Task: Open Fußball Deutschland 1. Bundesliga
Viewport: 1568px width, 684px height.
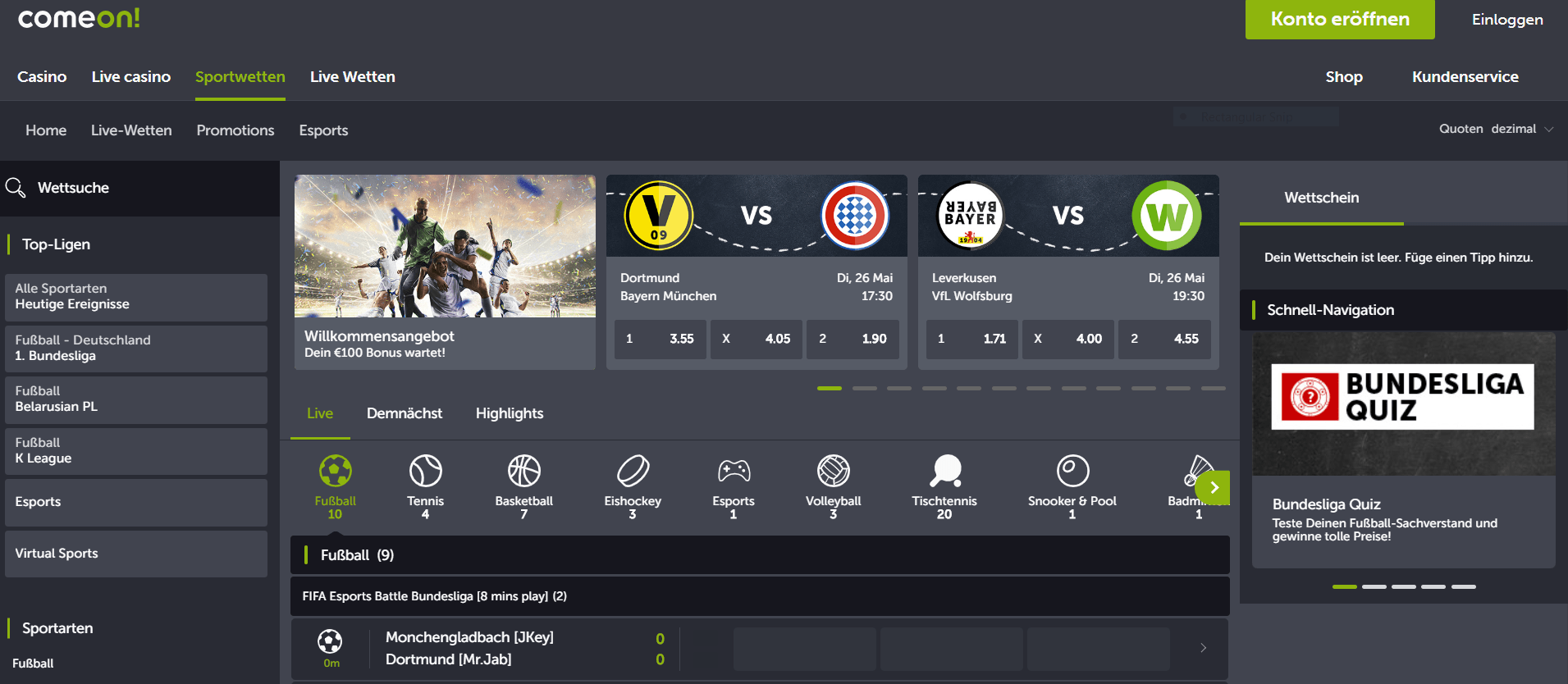Action: point(136,349)
